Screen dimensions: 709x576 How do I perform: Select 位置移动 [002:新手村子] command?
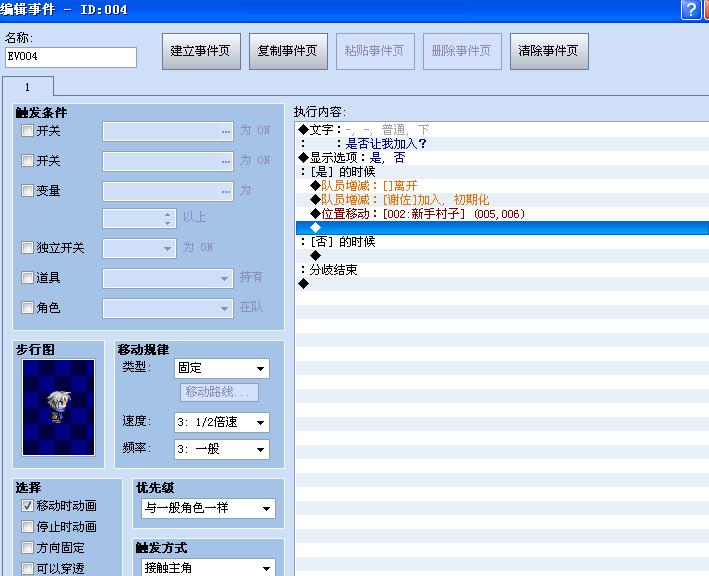[502, 214]
